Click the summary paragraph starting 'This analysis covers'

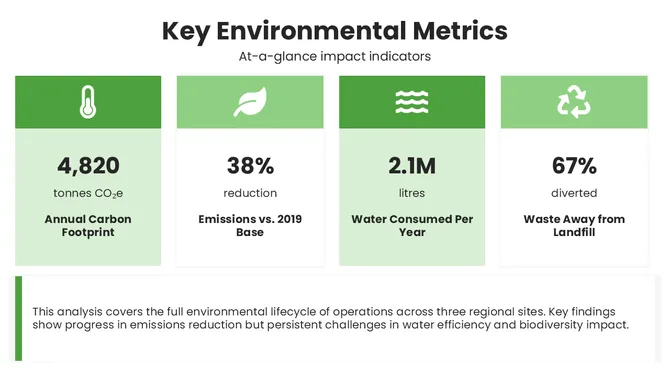coord(330,318)
